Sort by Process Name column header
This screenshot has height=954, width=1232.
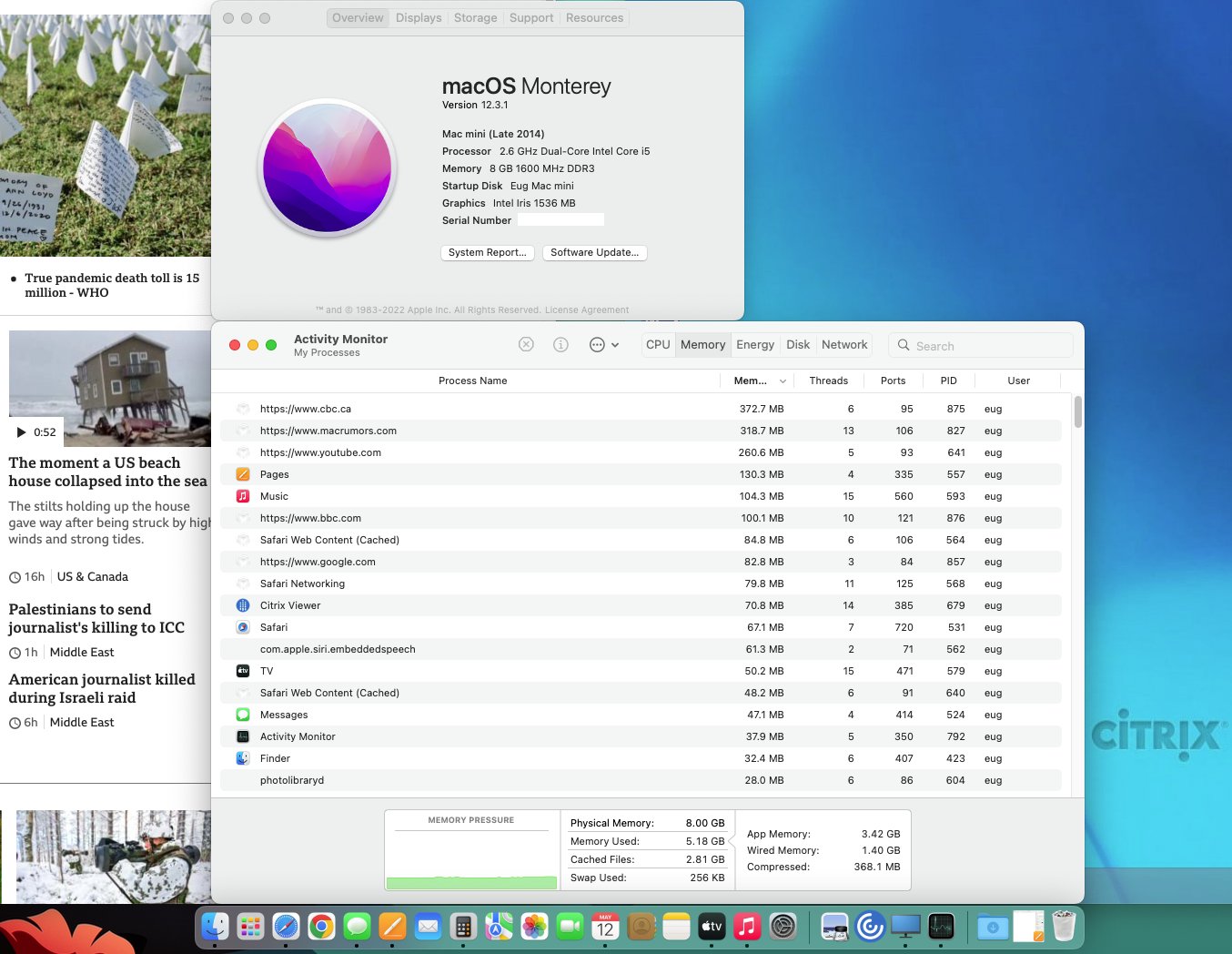(x=472, y=381)
